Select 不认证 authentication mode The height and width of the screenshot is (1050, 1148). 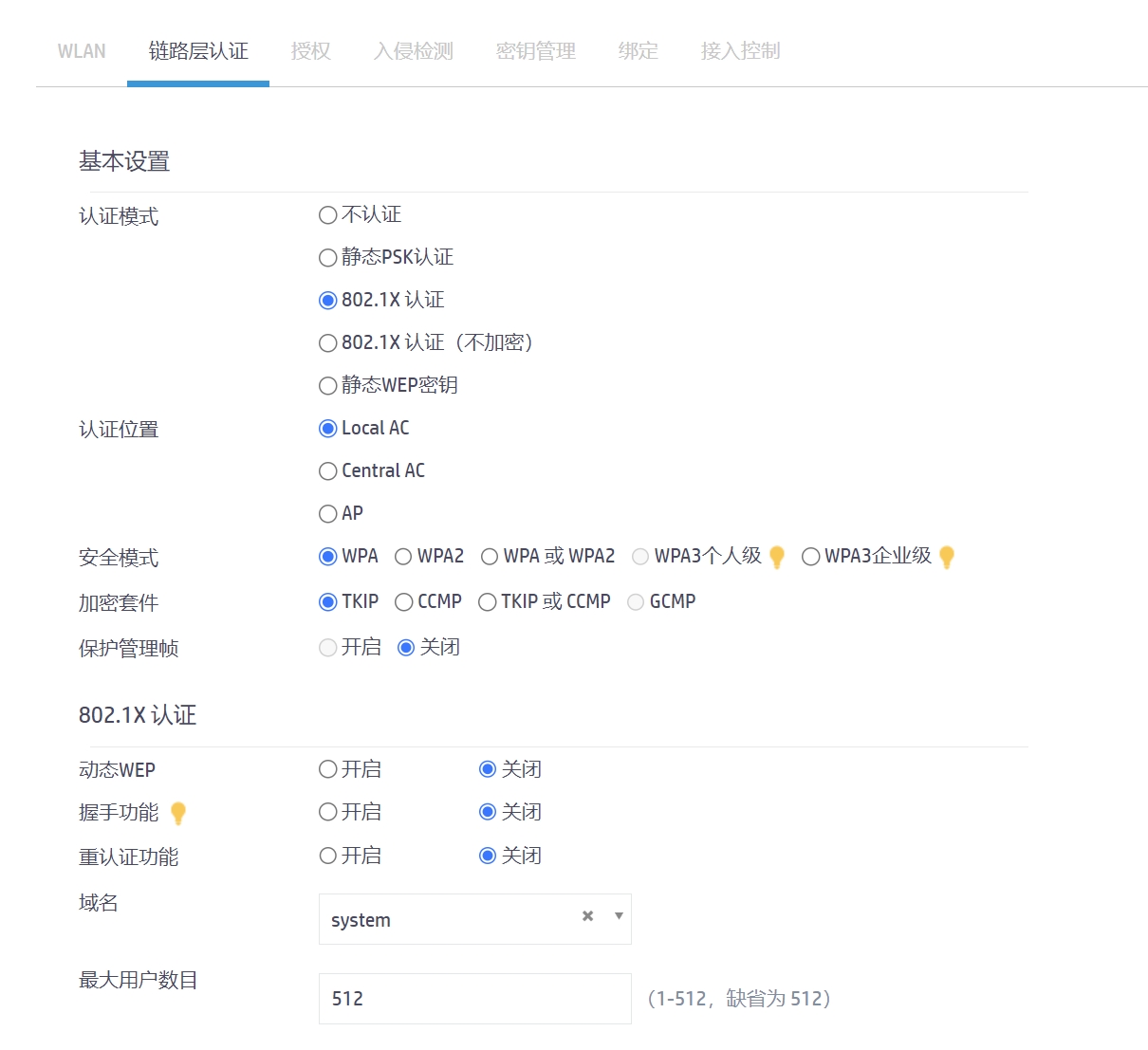click(328, 215)
